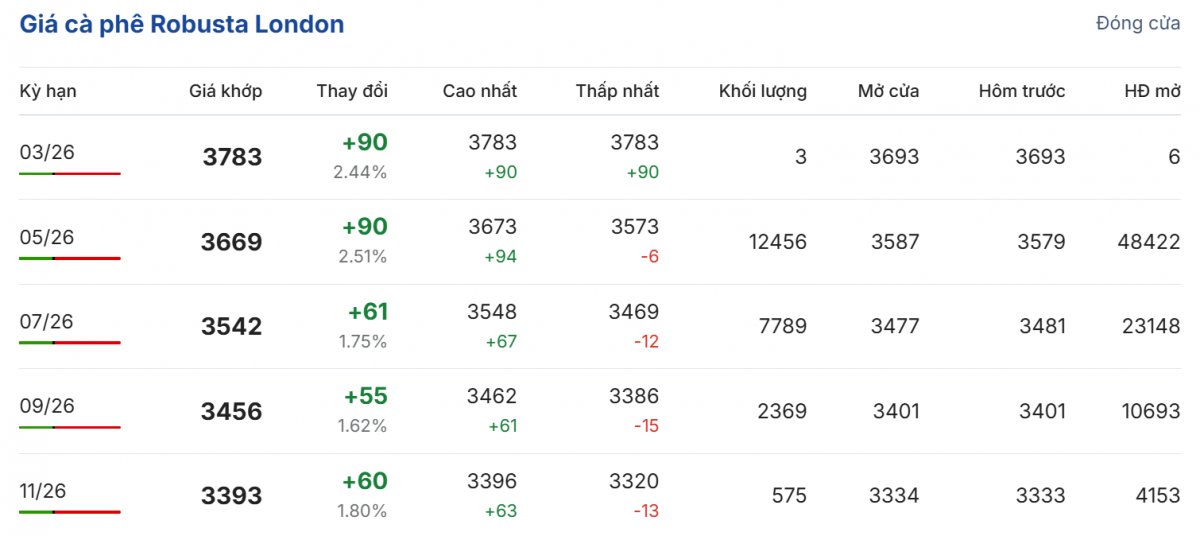Click the 'Giá cà phê Robusta London' title

click(x=182, y=25)
